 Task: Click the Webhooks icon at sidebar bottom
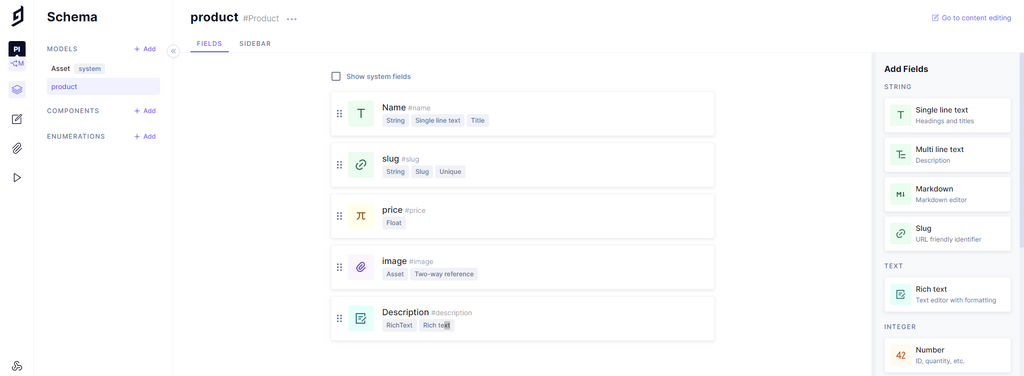coord(17,366)
